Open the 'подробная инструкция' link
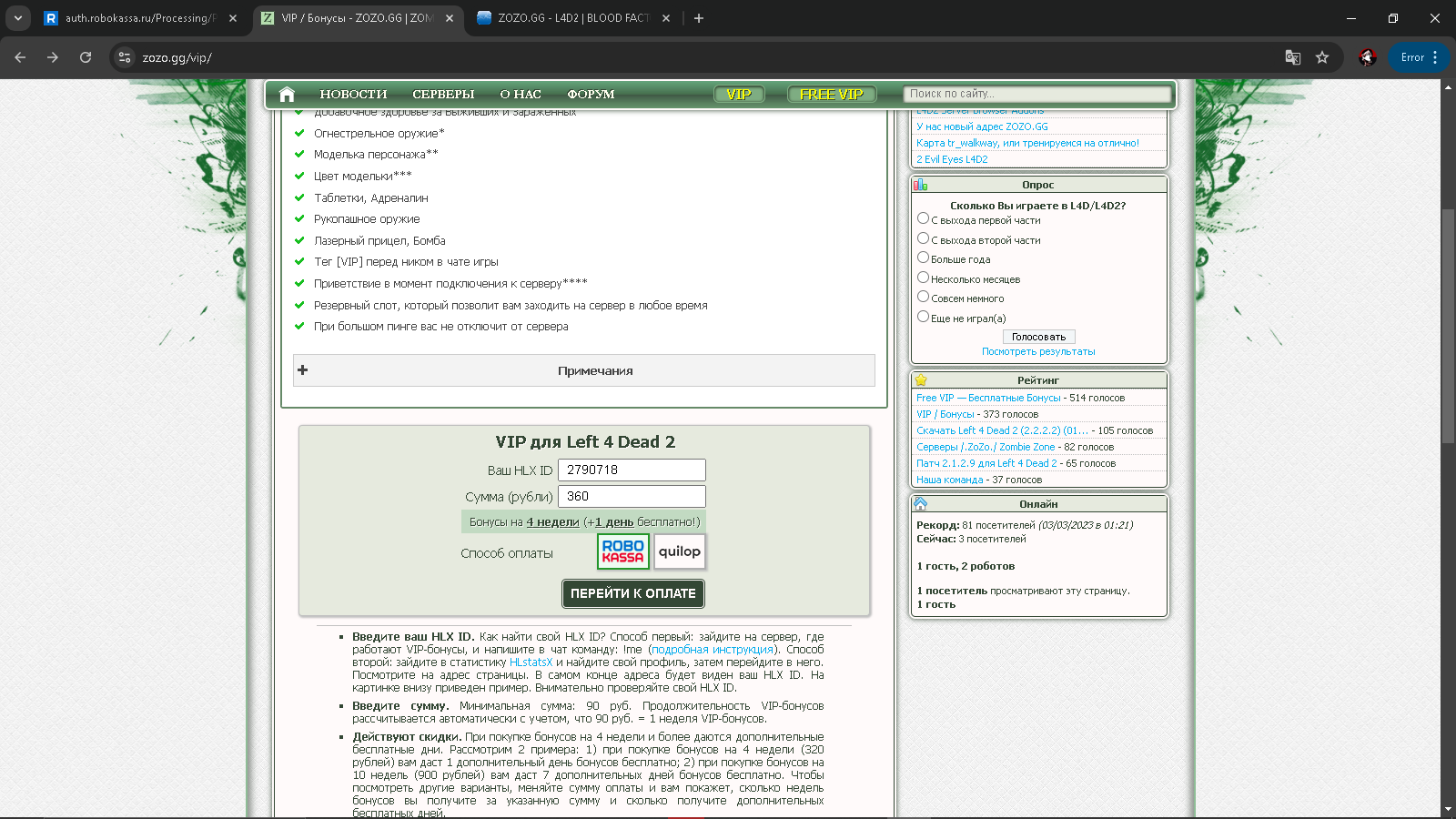The width and height of the screenshot is (1456, 819). pyautogui.click(x=713, y=650)
